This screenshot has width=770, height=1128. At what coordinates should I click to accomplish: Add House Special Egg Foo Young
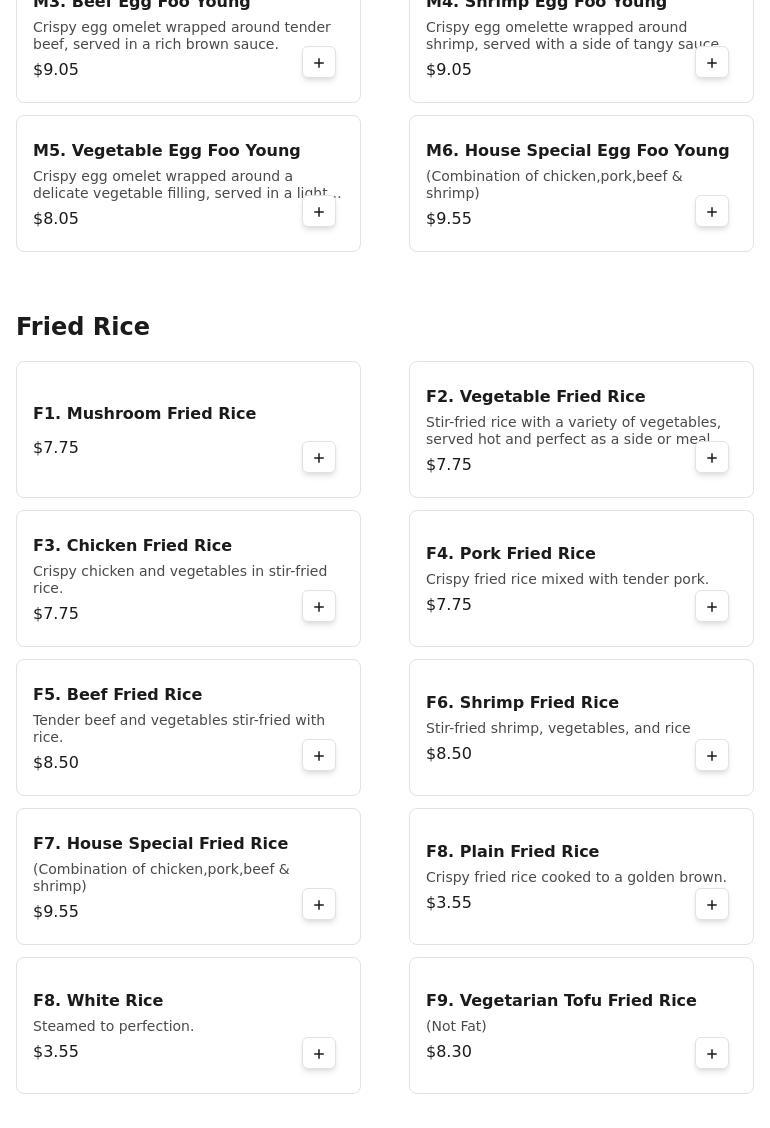(x=712, y=212)
